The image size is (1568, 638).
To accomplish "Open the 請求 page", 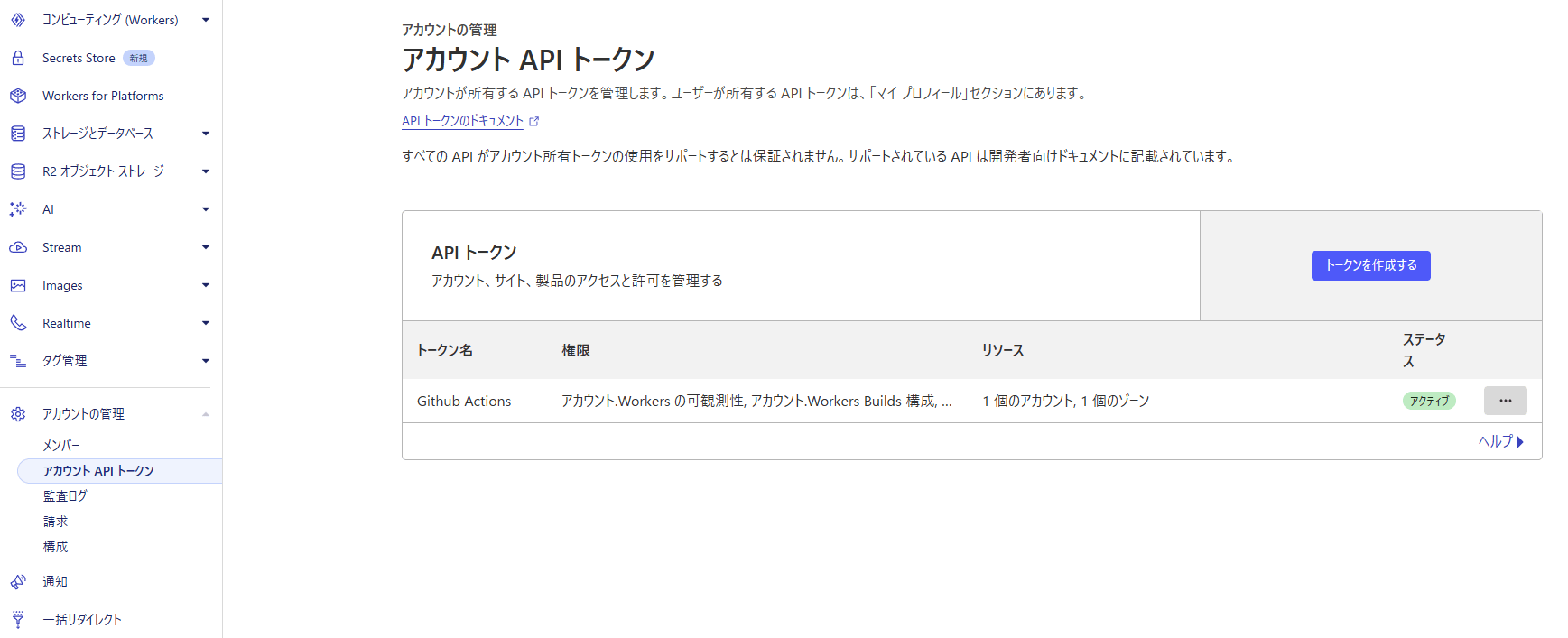I will 55,522.
